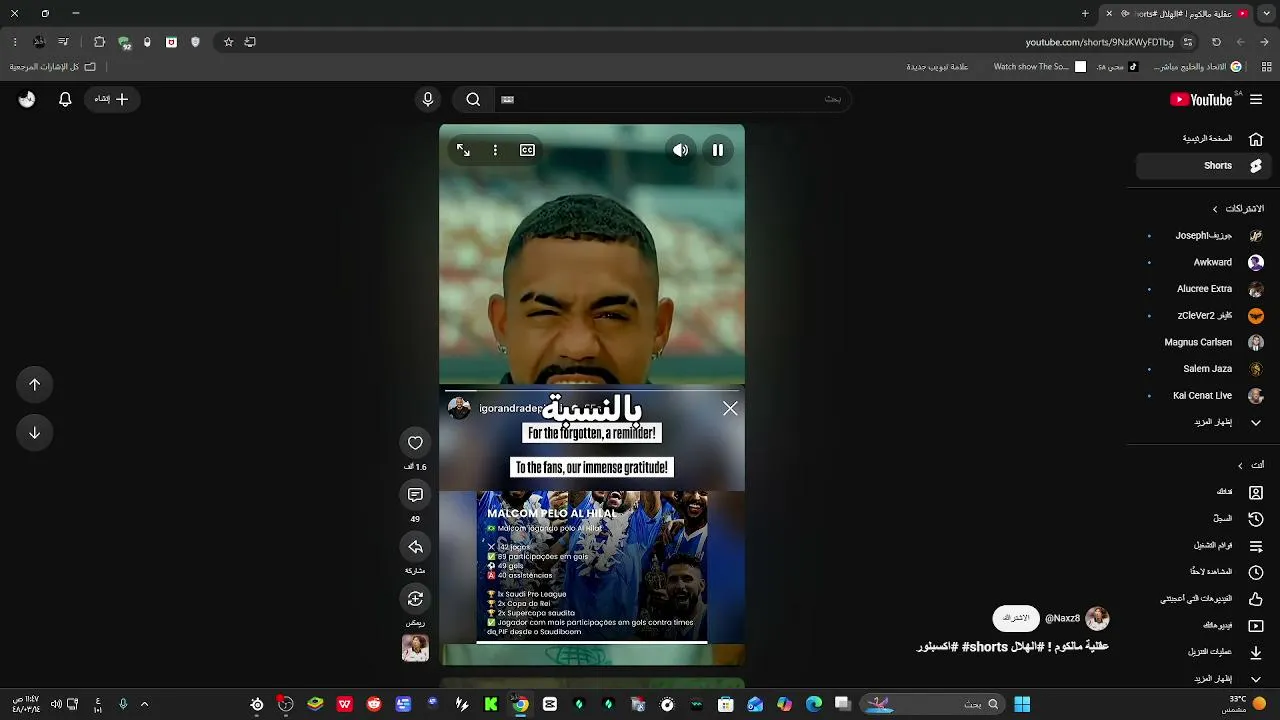Open playlists in sidebar
The width and height of the screenshot is (1280, 720).
point(1202,546)
